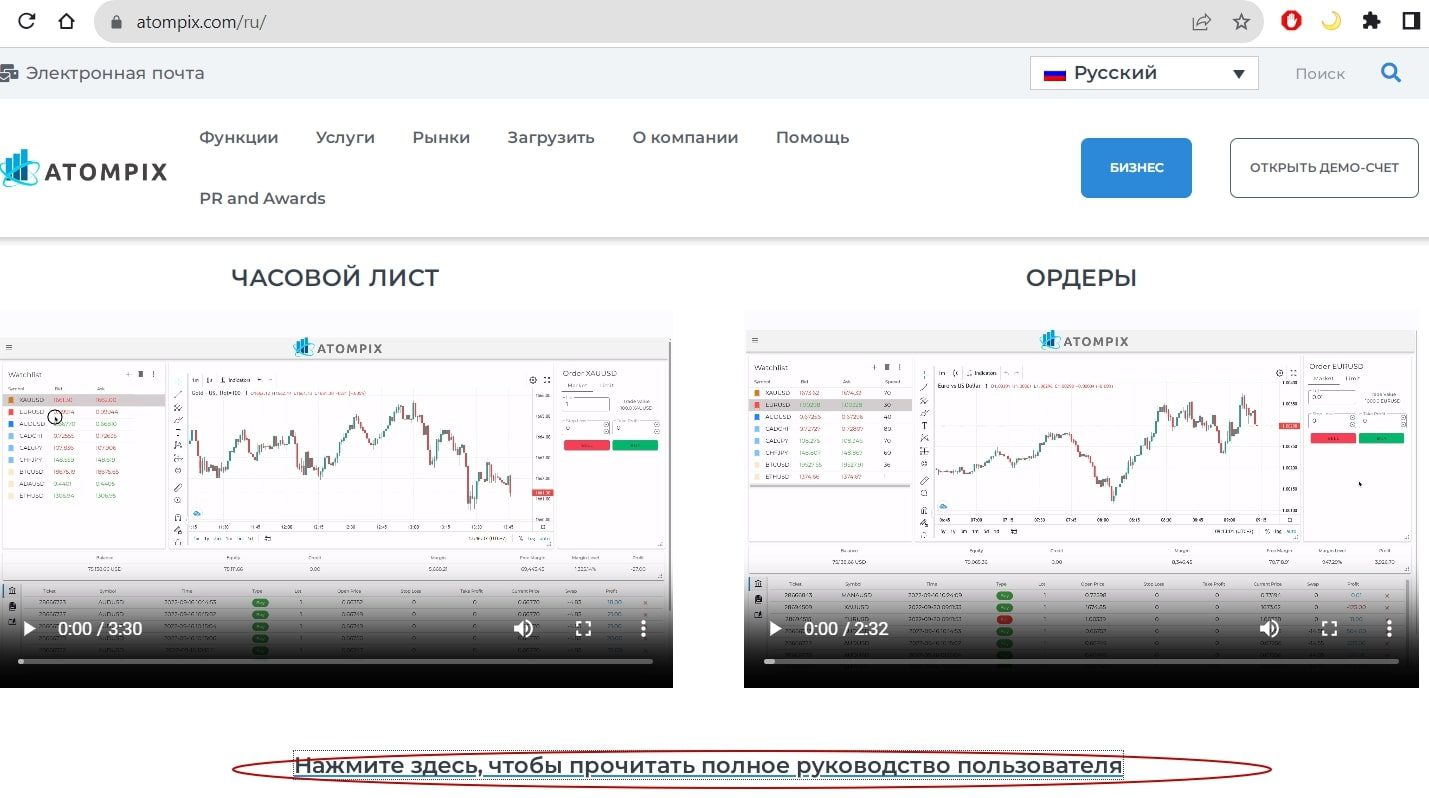1429x798 pixels.
Task: Open the puzzle-piece extensions menu
Action: 1371,20
